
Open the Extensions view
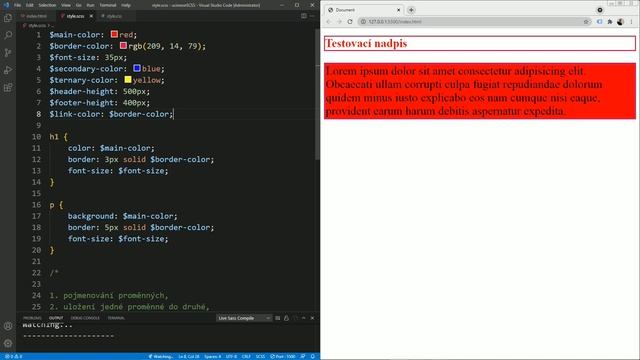tap(8, 88)
